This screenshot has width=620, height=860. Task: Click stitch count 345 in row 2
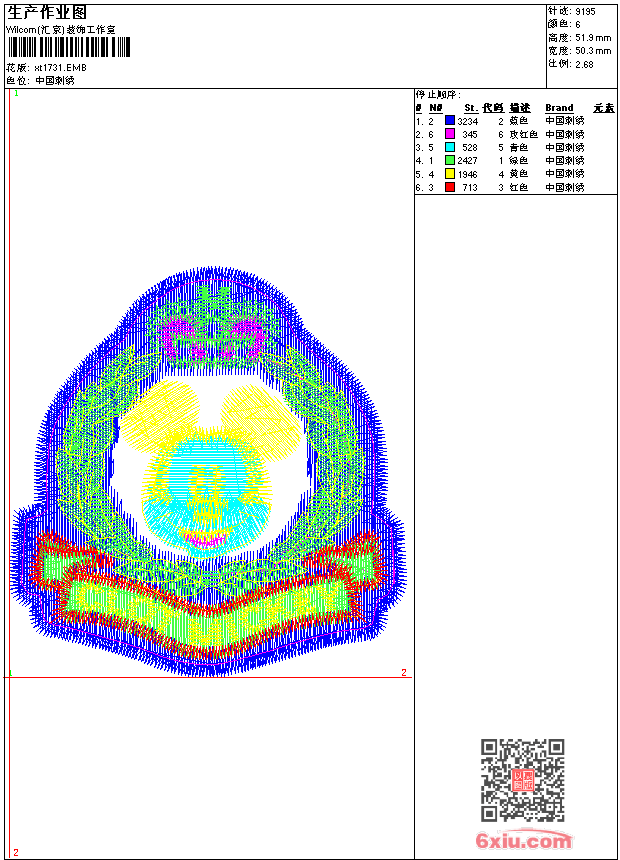pyautogui.click(x=470, y=134)
